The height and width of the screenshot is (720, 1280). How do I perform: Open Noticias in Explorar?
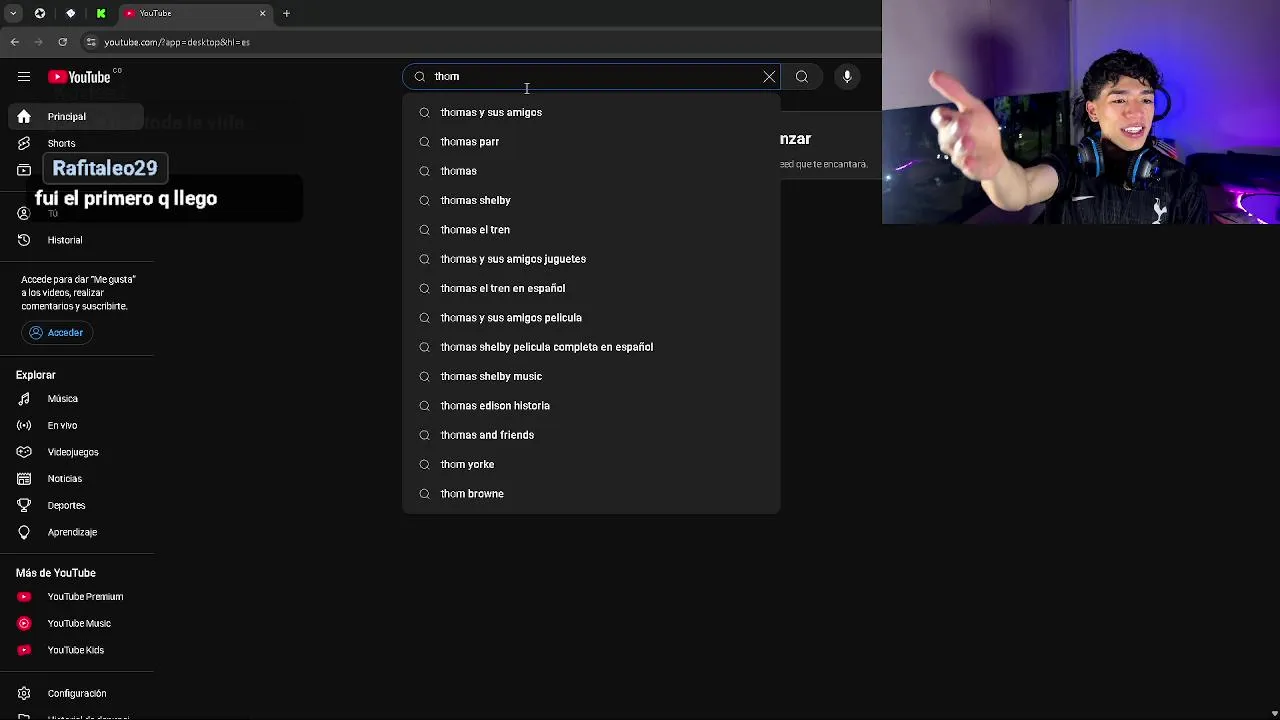pos(76,479)
